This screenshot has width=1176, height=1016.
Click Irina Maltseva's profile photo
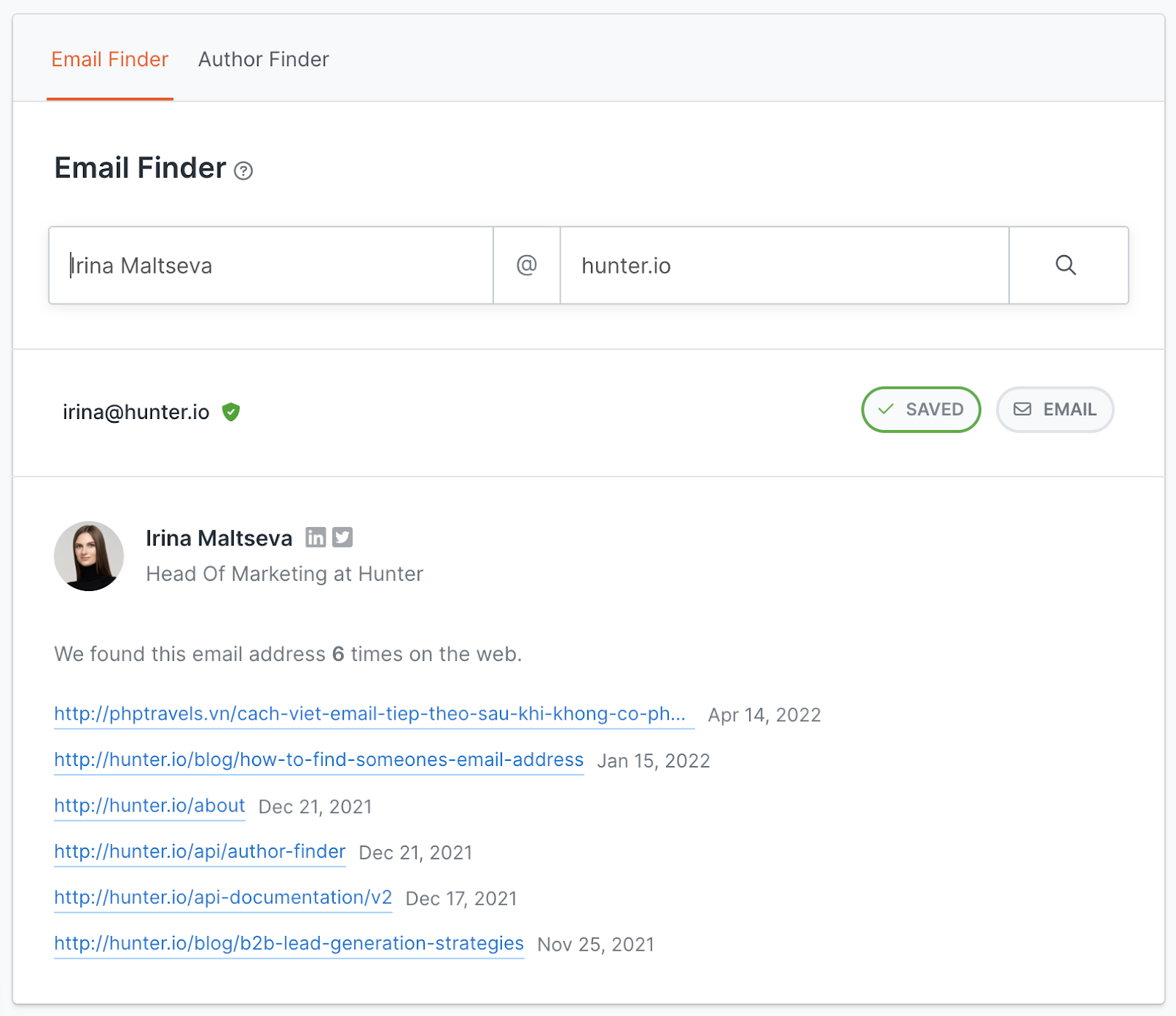pos(89,556)
